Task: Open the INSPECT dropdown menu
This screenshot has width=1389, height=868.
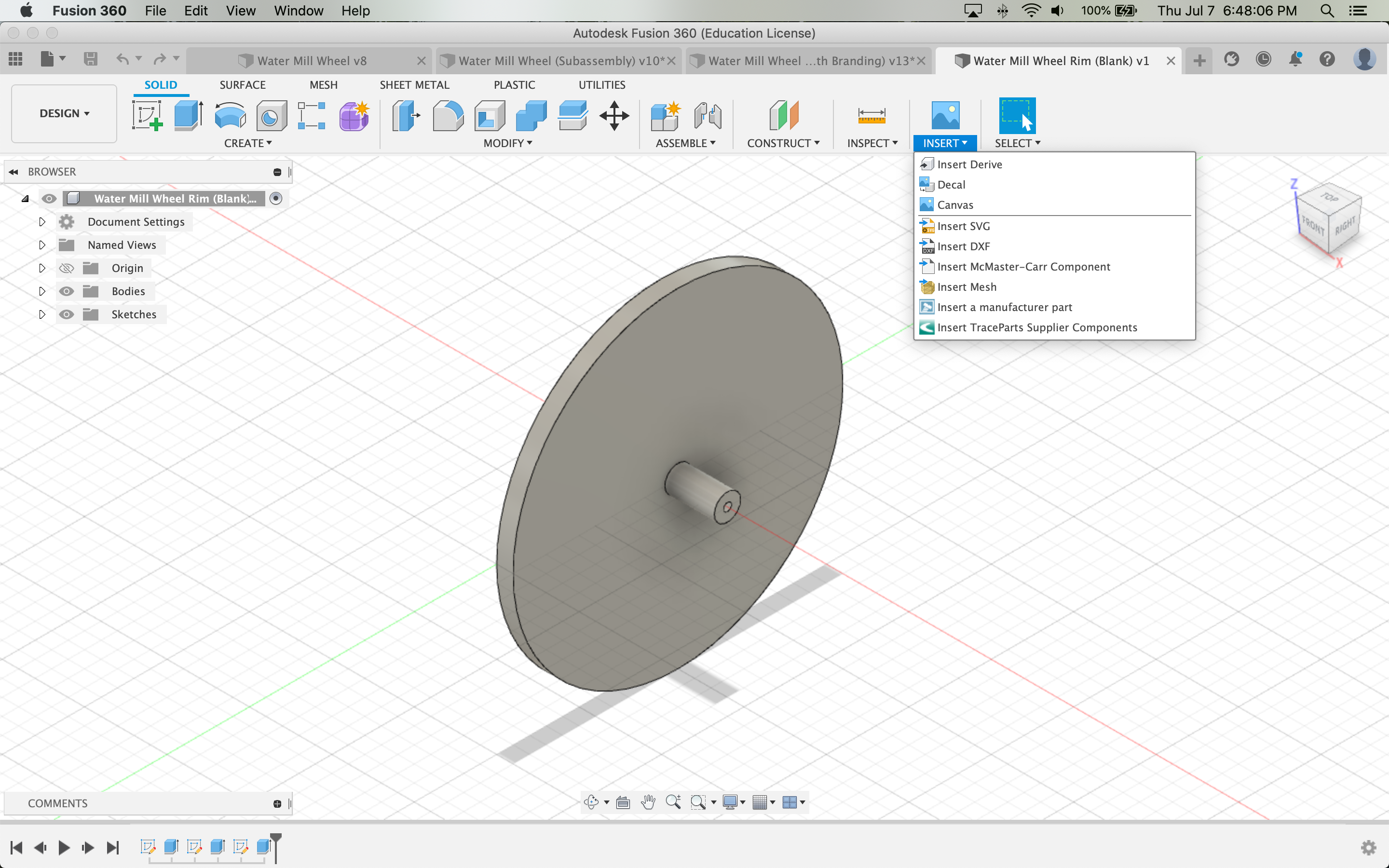Action: pyautogui.click(x=872, y=143)
